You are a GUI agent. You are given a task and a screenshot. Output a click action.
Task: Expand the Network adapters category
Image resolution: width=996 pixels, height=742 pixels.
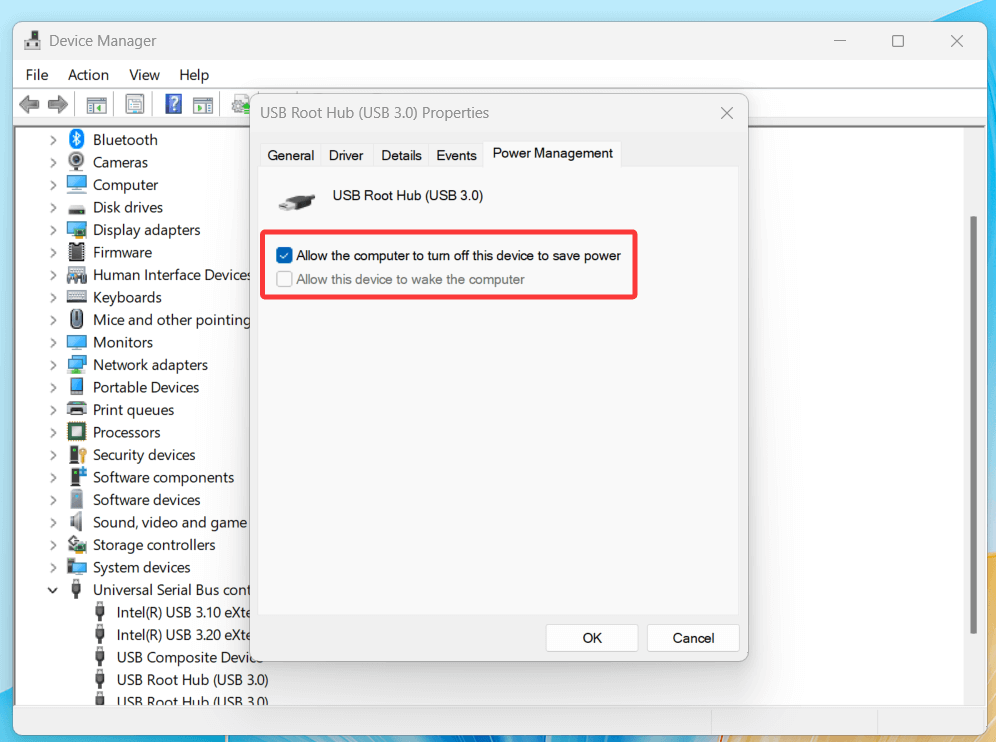click(x=52, y=364)
